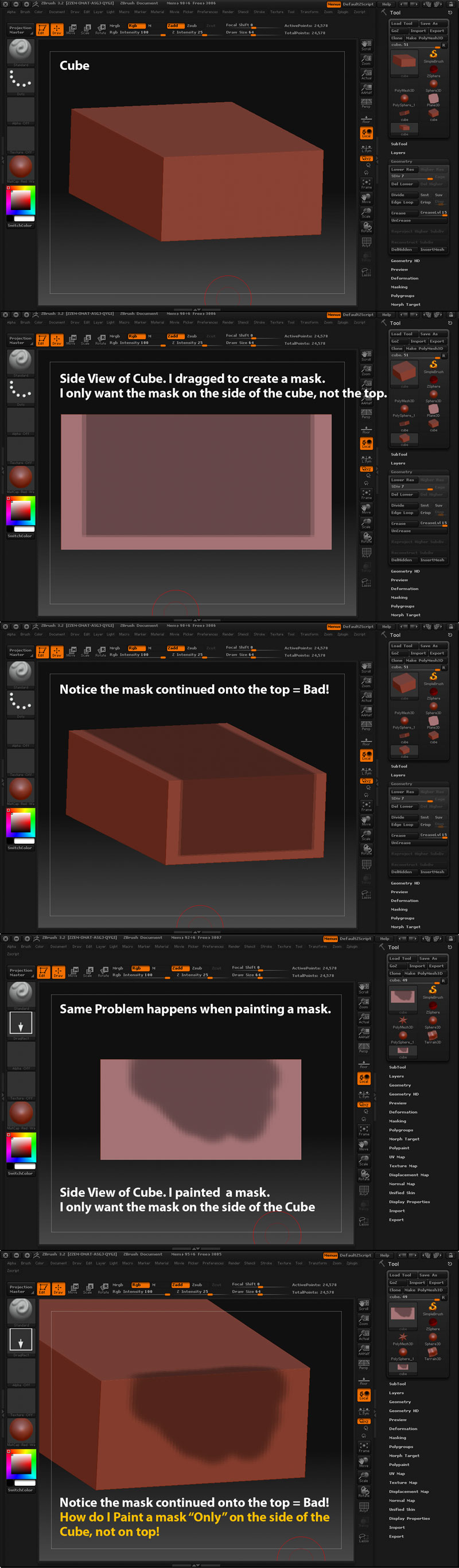Image resolution: width=459 pixels, height=1568 pixels.
Task: Open Texture Off slot in 'How do I Paint' screenshot
Action: pyautogui.click(x=21, y=1403)
